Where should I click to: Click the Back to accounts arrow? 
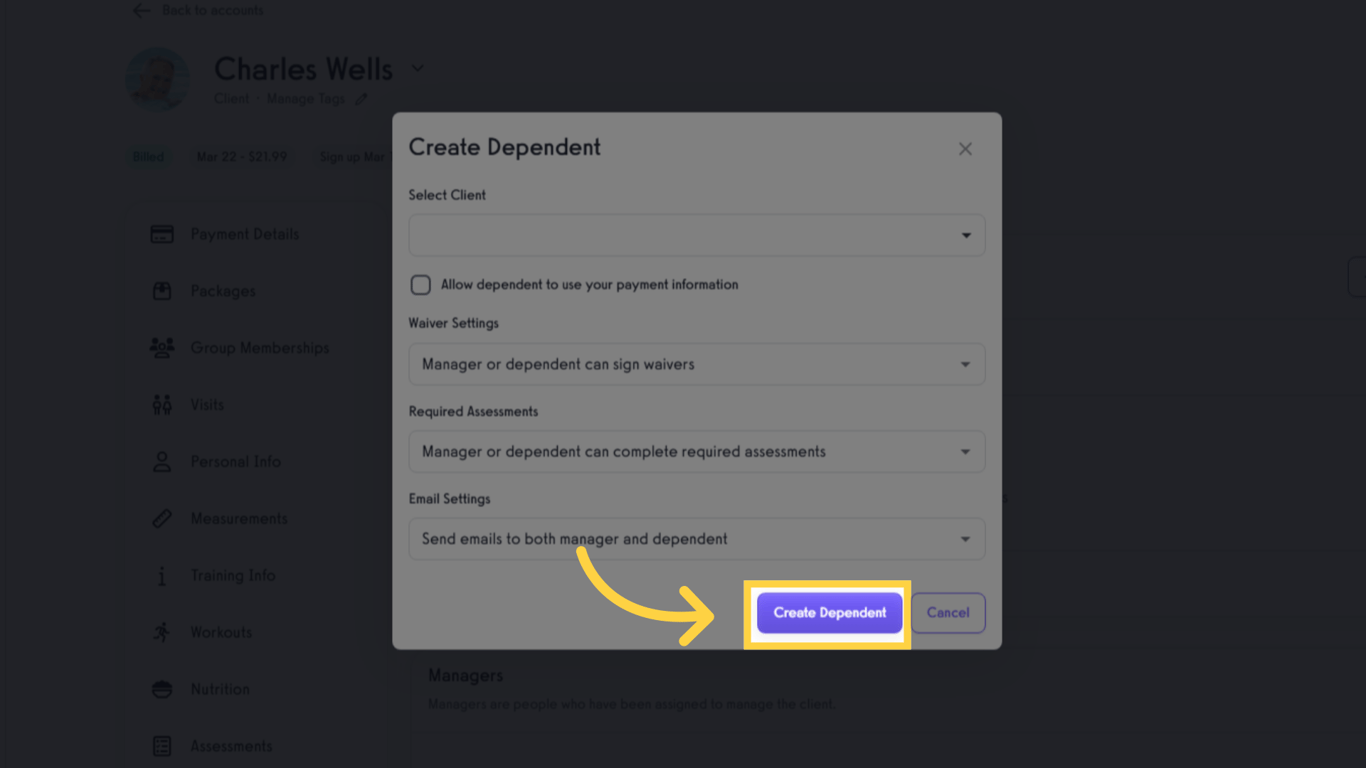point(140,11)
